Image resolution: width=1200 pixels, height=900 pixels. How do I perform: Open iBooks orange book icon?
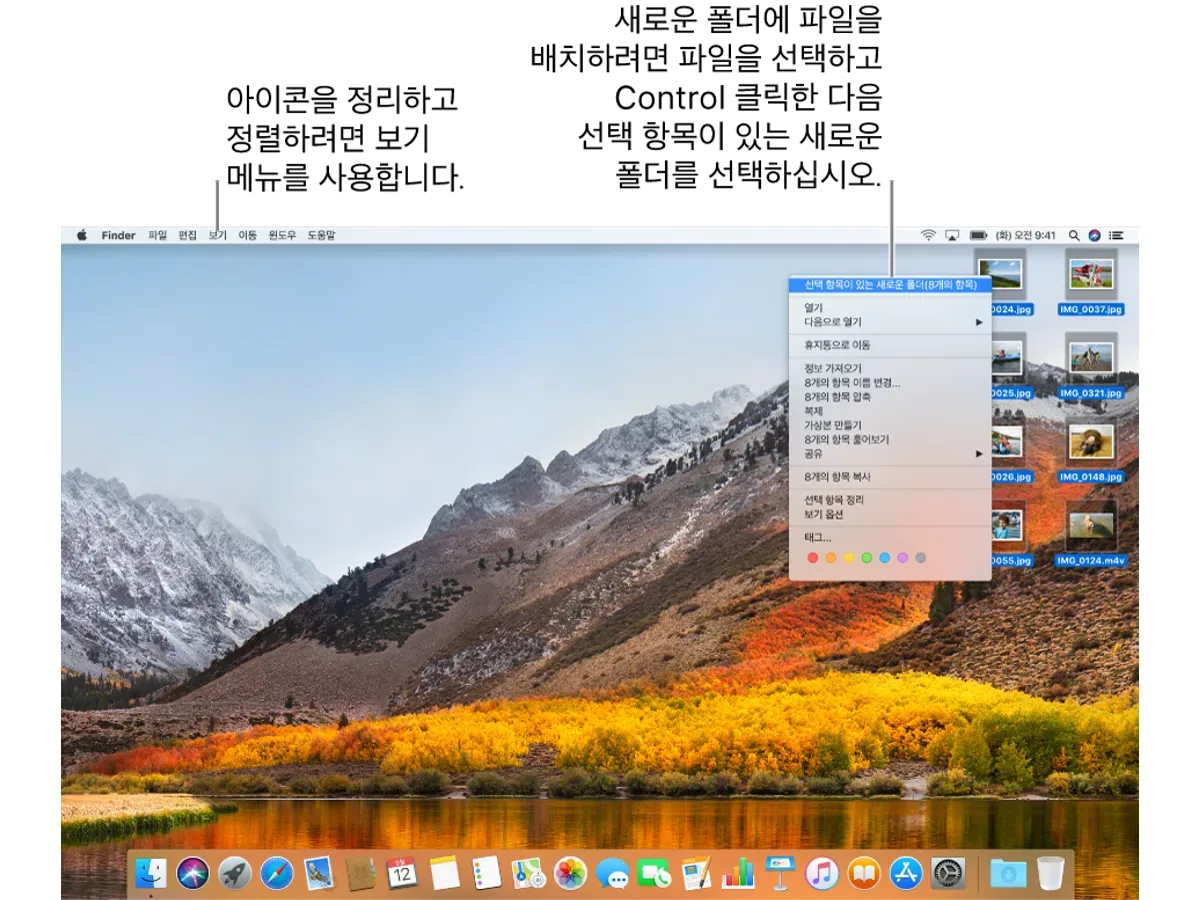click(864, 873)
